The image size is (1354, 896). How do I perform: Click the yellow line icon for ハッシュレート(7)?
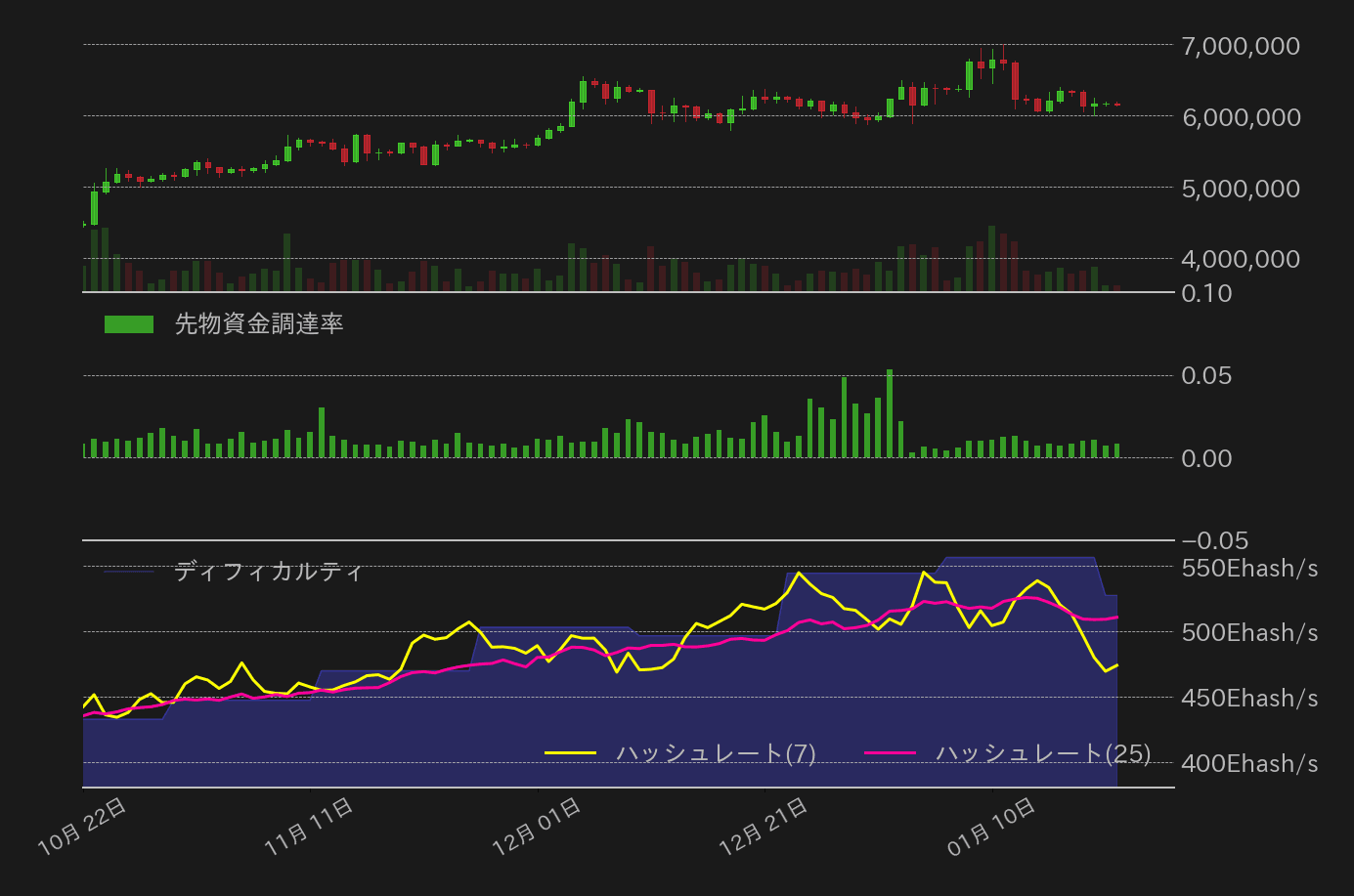click(x=572, y=753)
